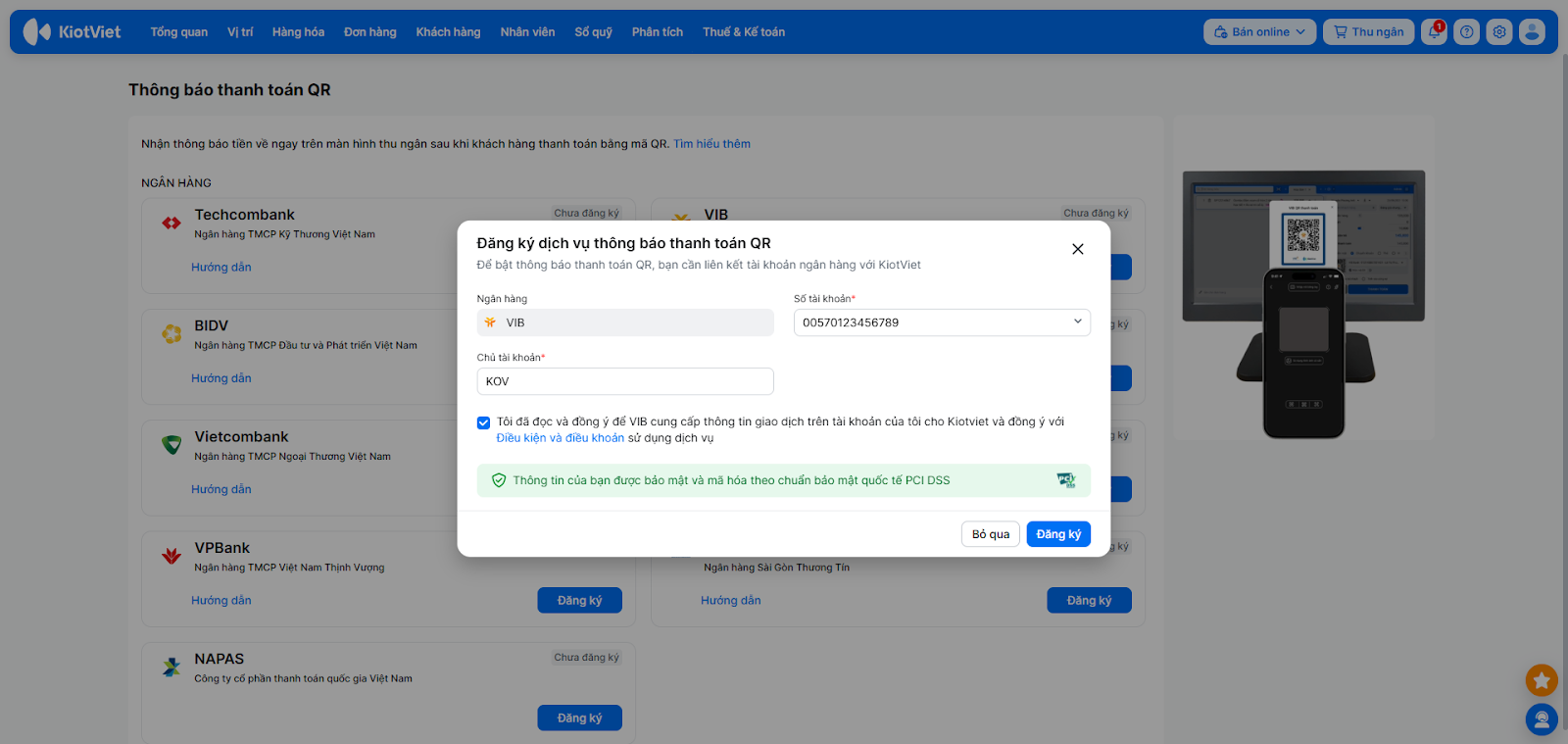Screen dimensions: 1568x744
Task: Click the BIDV logo icon
Action: click(x=171, y=334)
